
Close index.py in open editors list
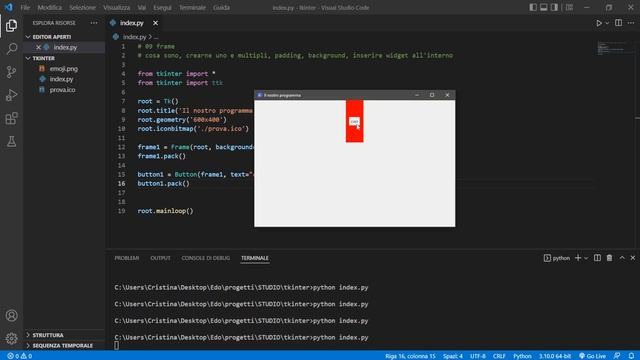pos(38,47)
